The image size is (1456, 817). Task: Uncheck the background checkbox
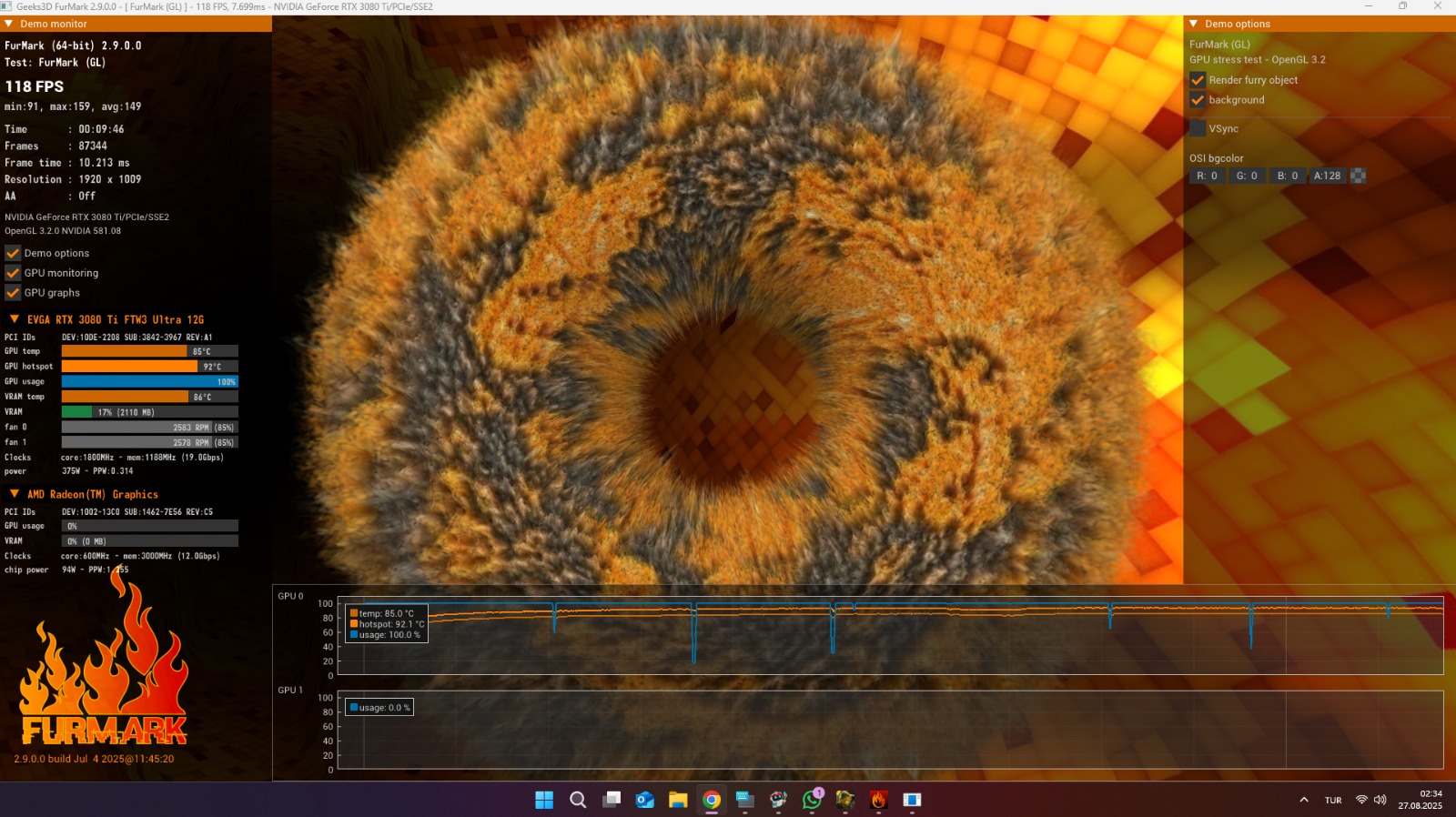[1198, 100]
